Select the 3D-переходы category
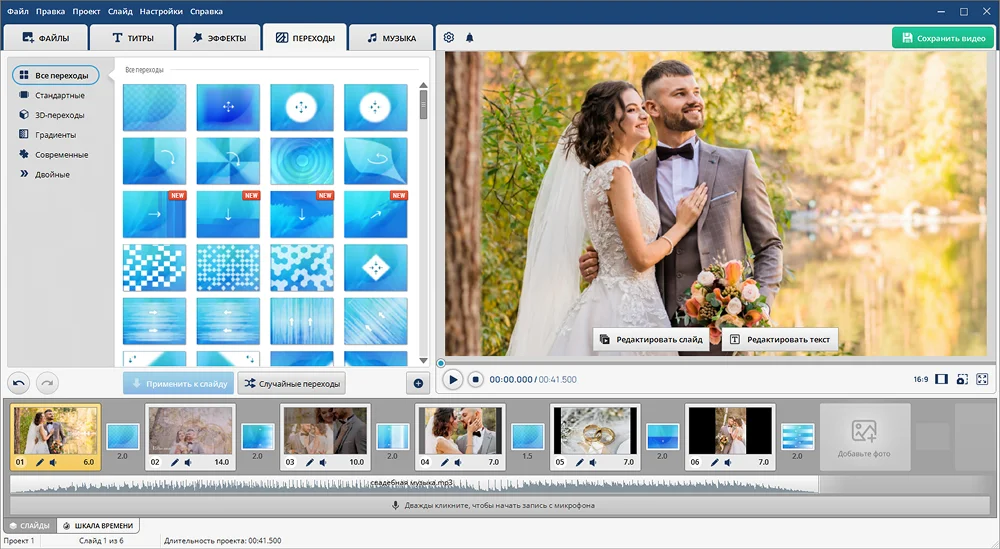Viewport: 1000px width, 549px height. tap(59, 115)
